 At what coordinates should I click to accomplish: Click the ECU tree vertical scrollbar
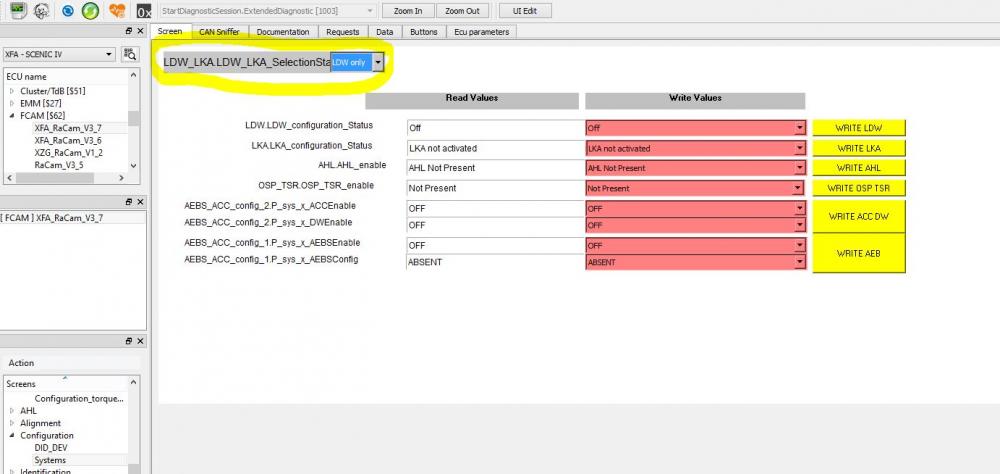pyautogui.click(x=133, y=120)
